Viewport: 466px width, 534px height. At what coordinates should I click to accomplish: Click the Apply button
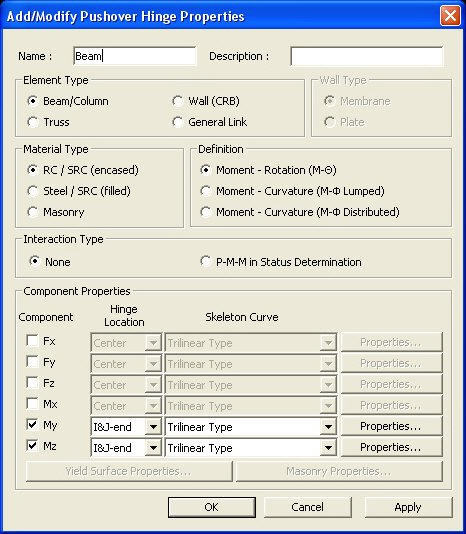click(408, 507)
